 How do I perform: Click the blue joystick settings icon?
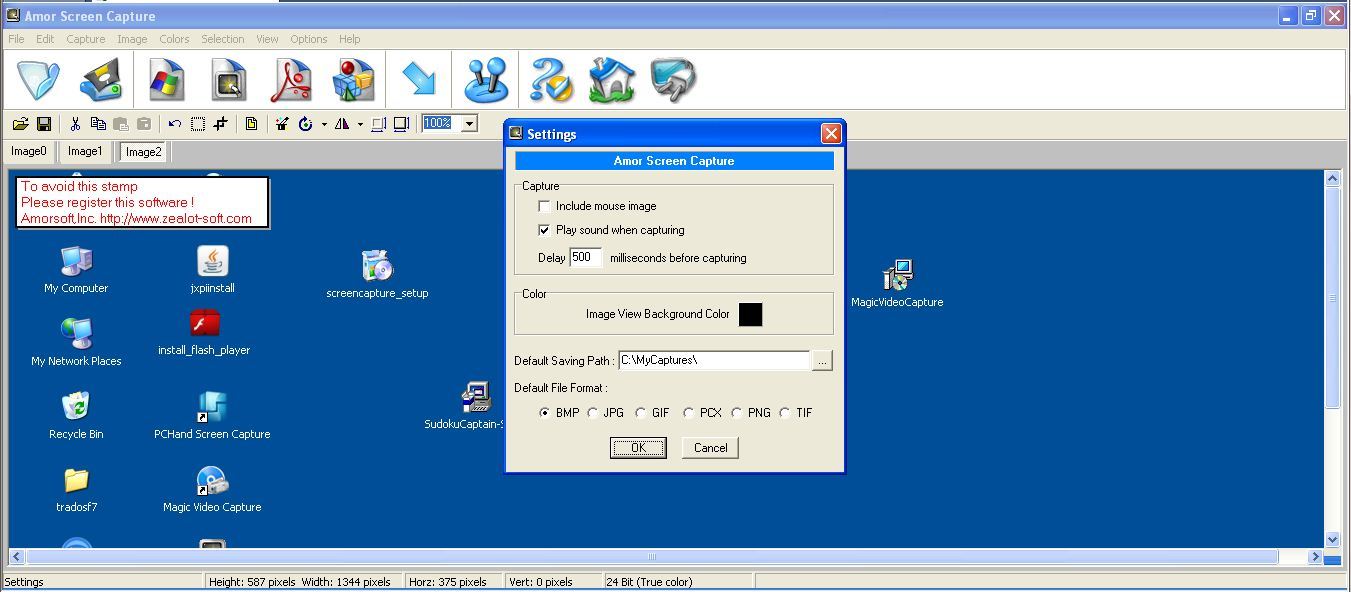(x=487, y=80)
